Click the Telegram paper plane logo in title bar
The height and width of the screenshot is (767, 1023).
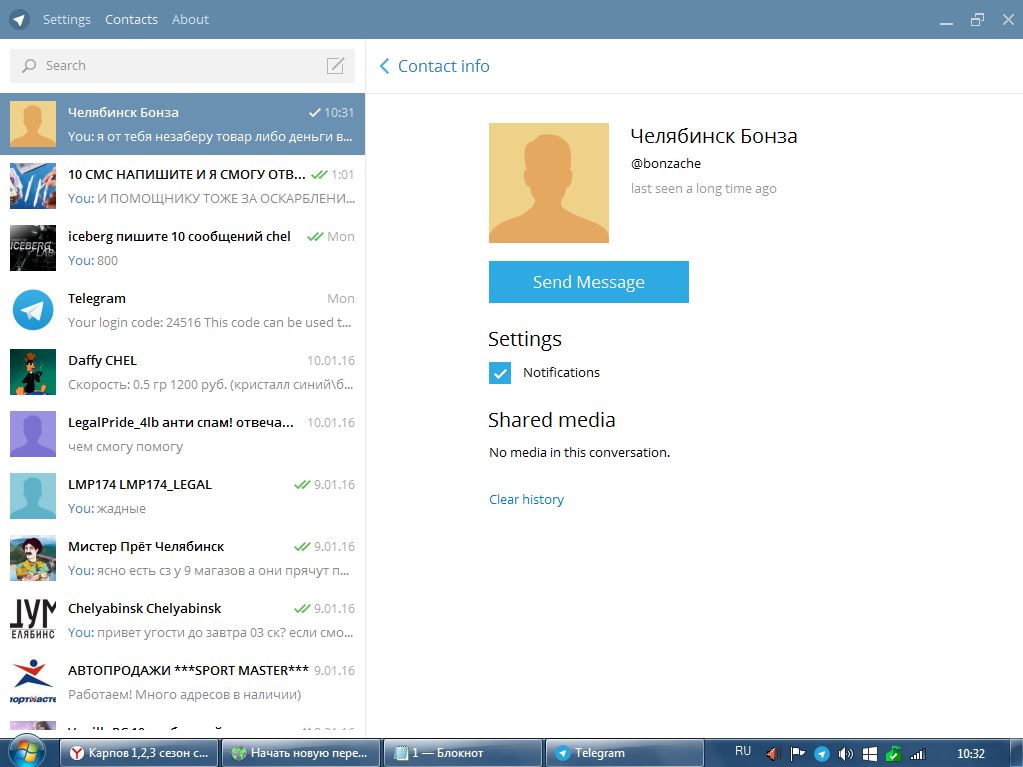click(20, 20)
